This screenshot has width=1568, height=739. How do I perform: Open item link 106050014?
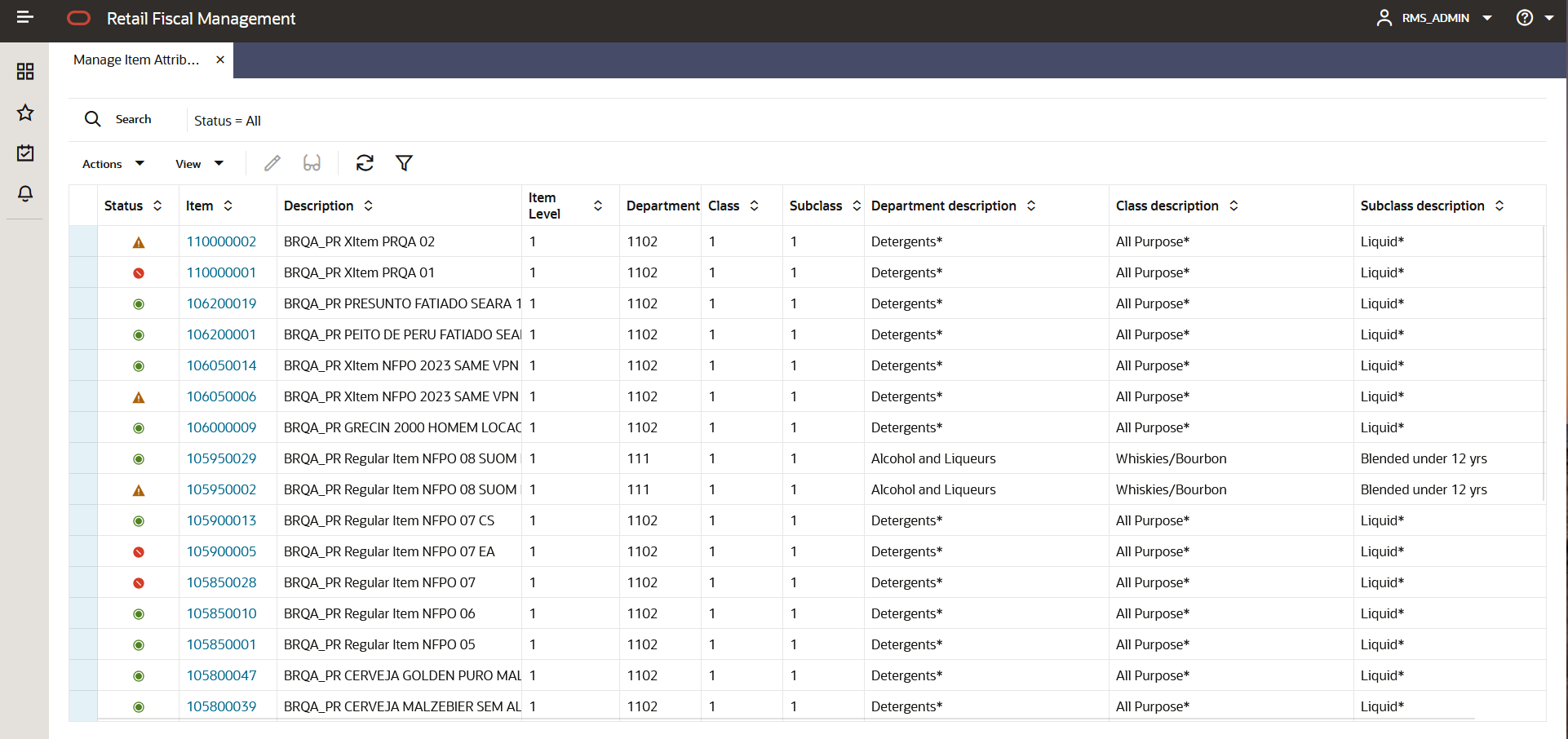(221, 365)
